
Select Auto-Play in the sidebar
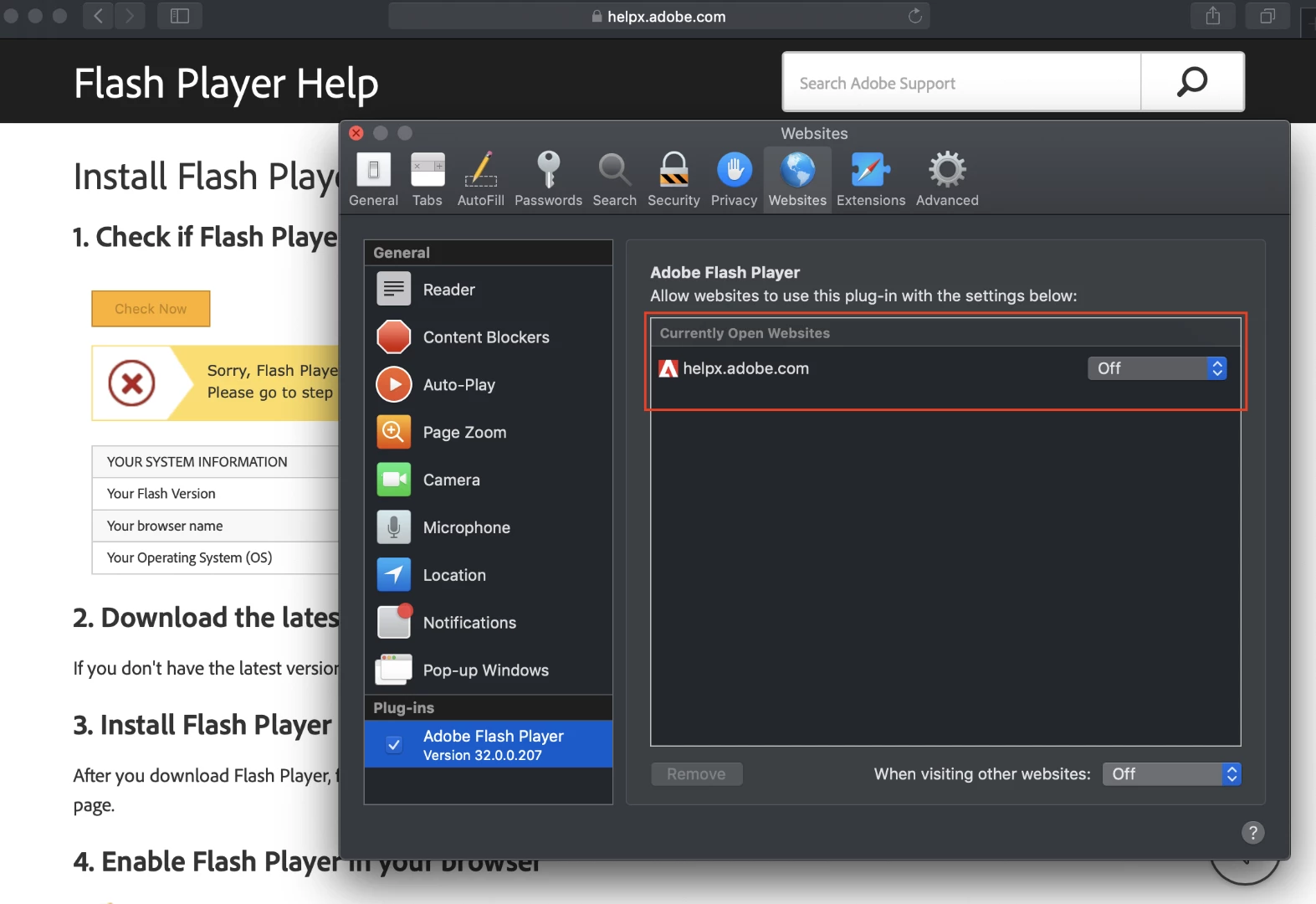[489, 385]
